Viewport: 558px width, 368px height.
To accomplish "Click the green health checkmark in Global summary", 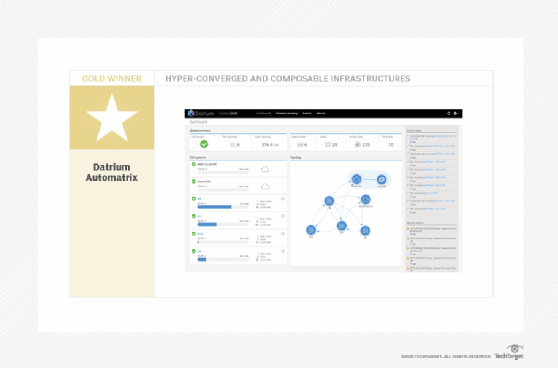I will coord(204,144).
